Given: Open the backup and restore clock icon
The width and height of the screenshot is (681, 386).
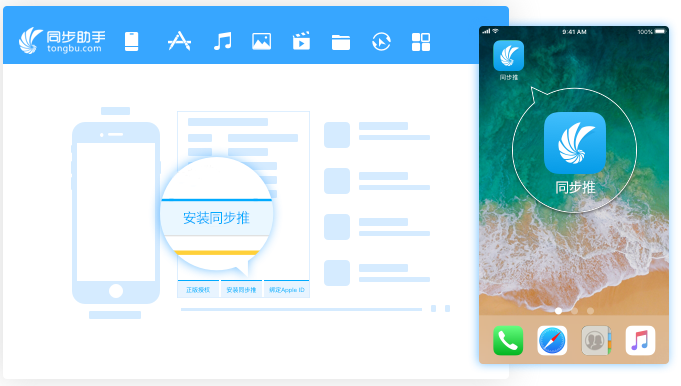Looking at the screenshot, I should [x=381, y=42].
